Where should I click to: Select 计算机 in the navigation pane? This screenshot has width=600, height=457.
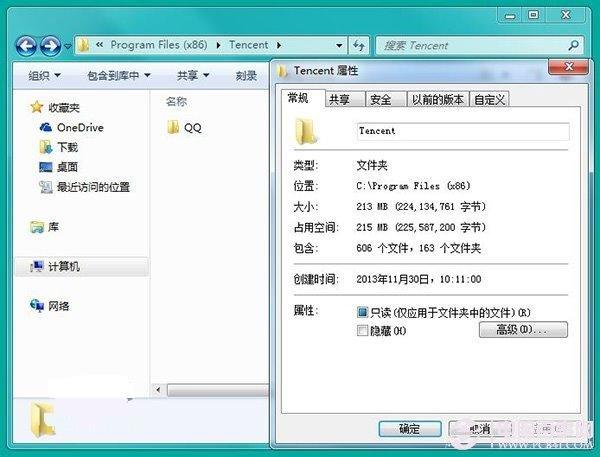[x=64, y=266]
